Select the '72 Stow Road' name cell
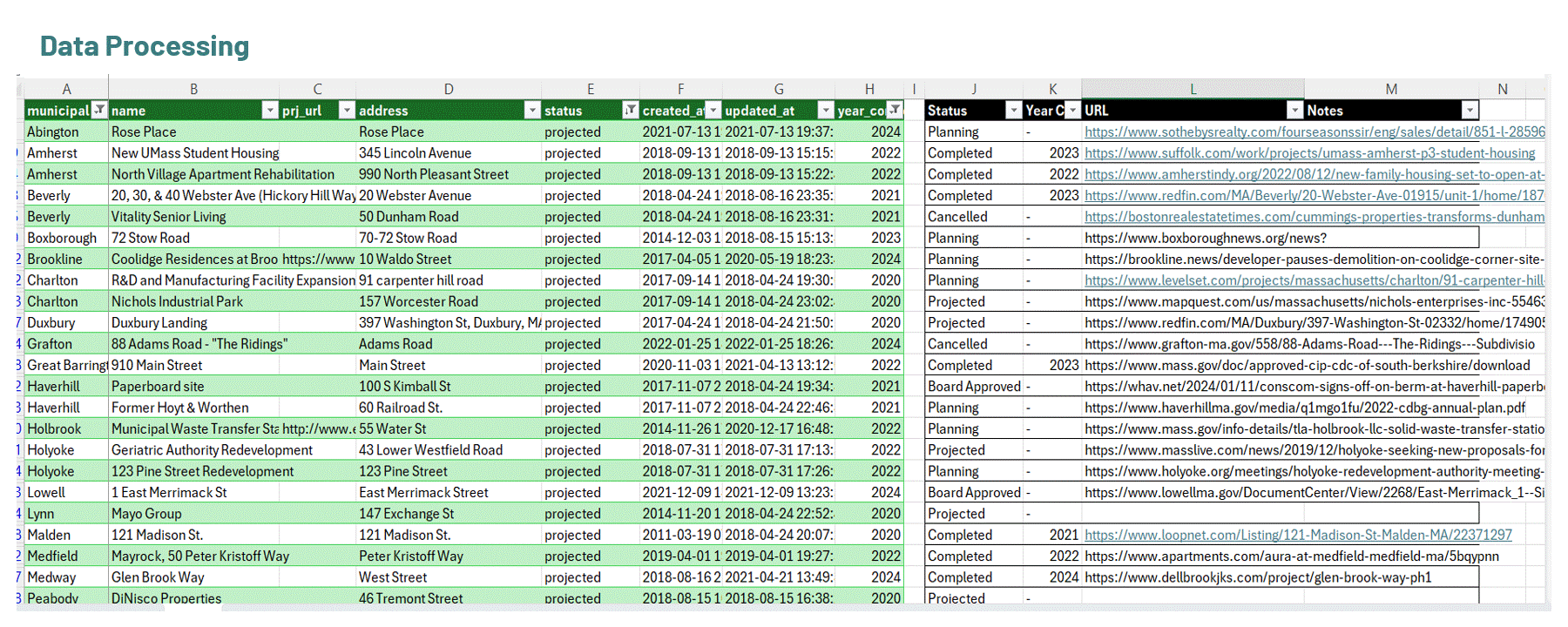 pyautogui.click(x=194, y=238)
